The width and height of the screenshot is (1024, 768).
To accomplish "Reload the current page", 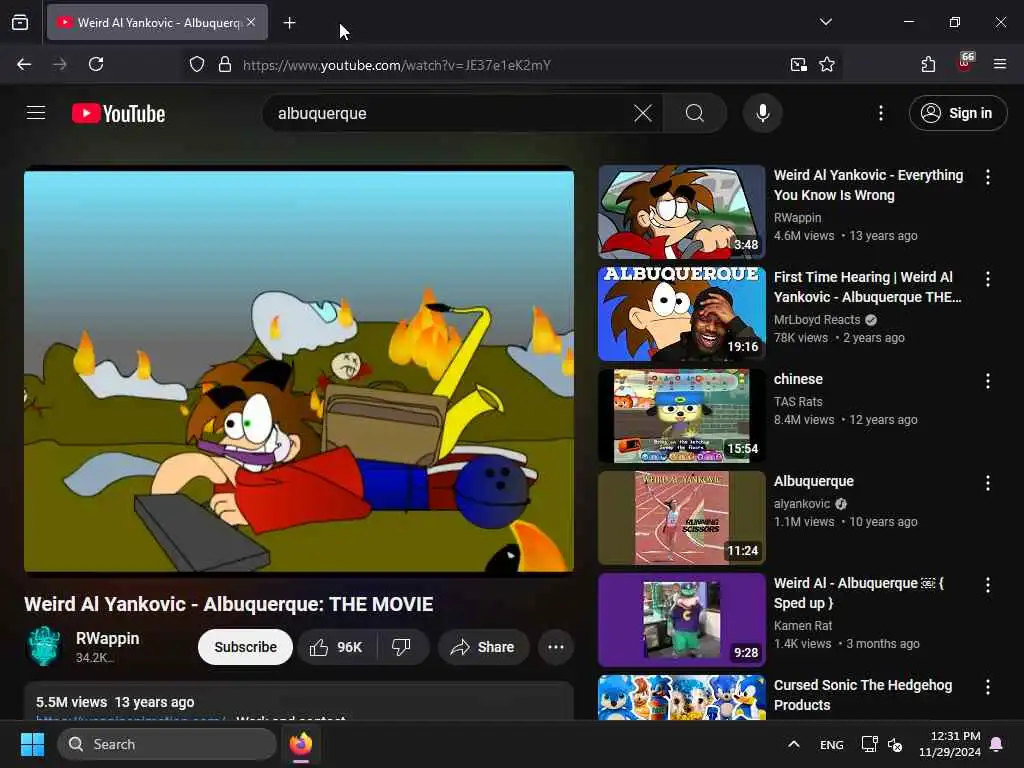I will pos(96,64).
